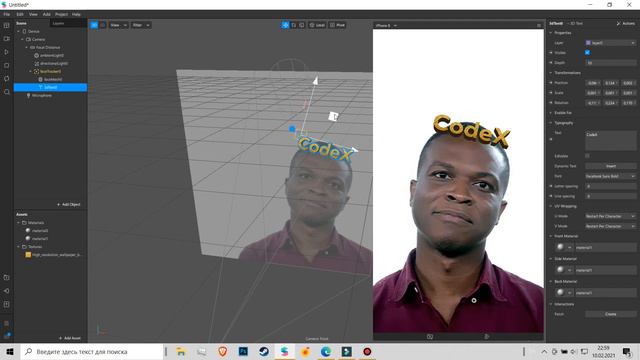Screen dimensions: 640x360
Task: Click the refresh icon in left sidebar
Action: click(7, 78)
